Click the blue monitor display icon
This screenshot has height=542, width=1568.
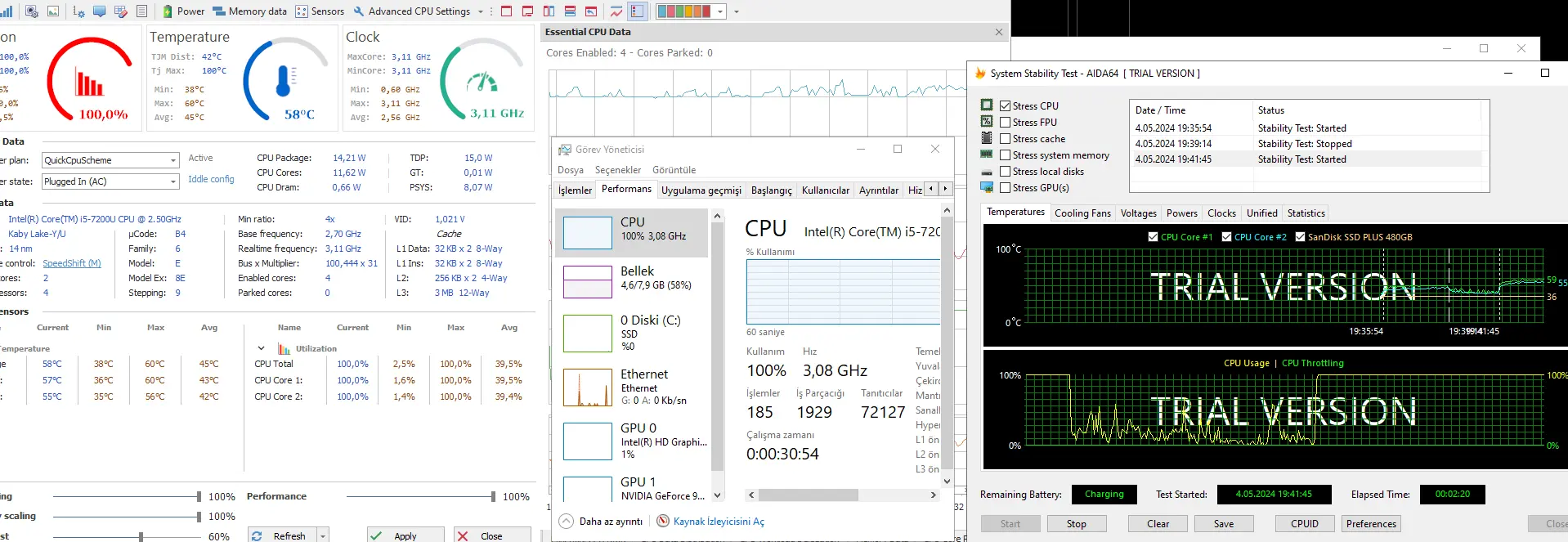click(x=100, y=11)
